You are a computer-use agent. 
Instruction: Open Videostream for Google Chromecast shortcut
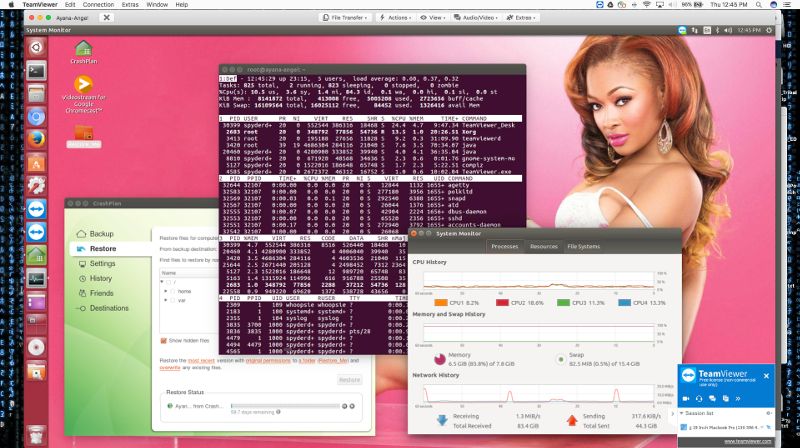[84, 94]
